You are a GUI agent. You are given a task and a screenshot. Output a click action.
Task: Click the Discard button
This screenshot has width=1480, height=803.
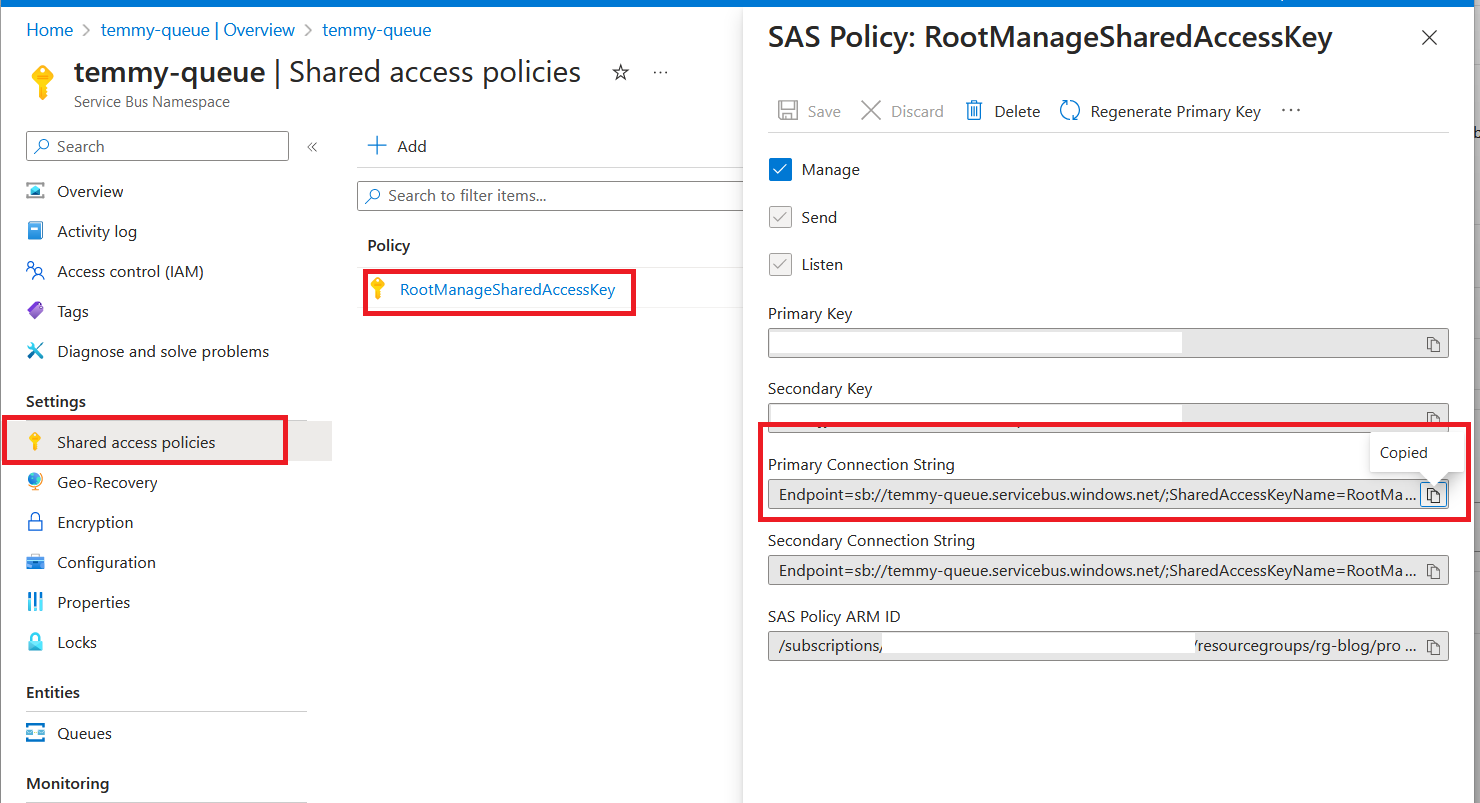(902, 111)
